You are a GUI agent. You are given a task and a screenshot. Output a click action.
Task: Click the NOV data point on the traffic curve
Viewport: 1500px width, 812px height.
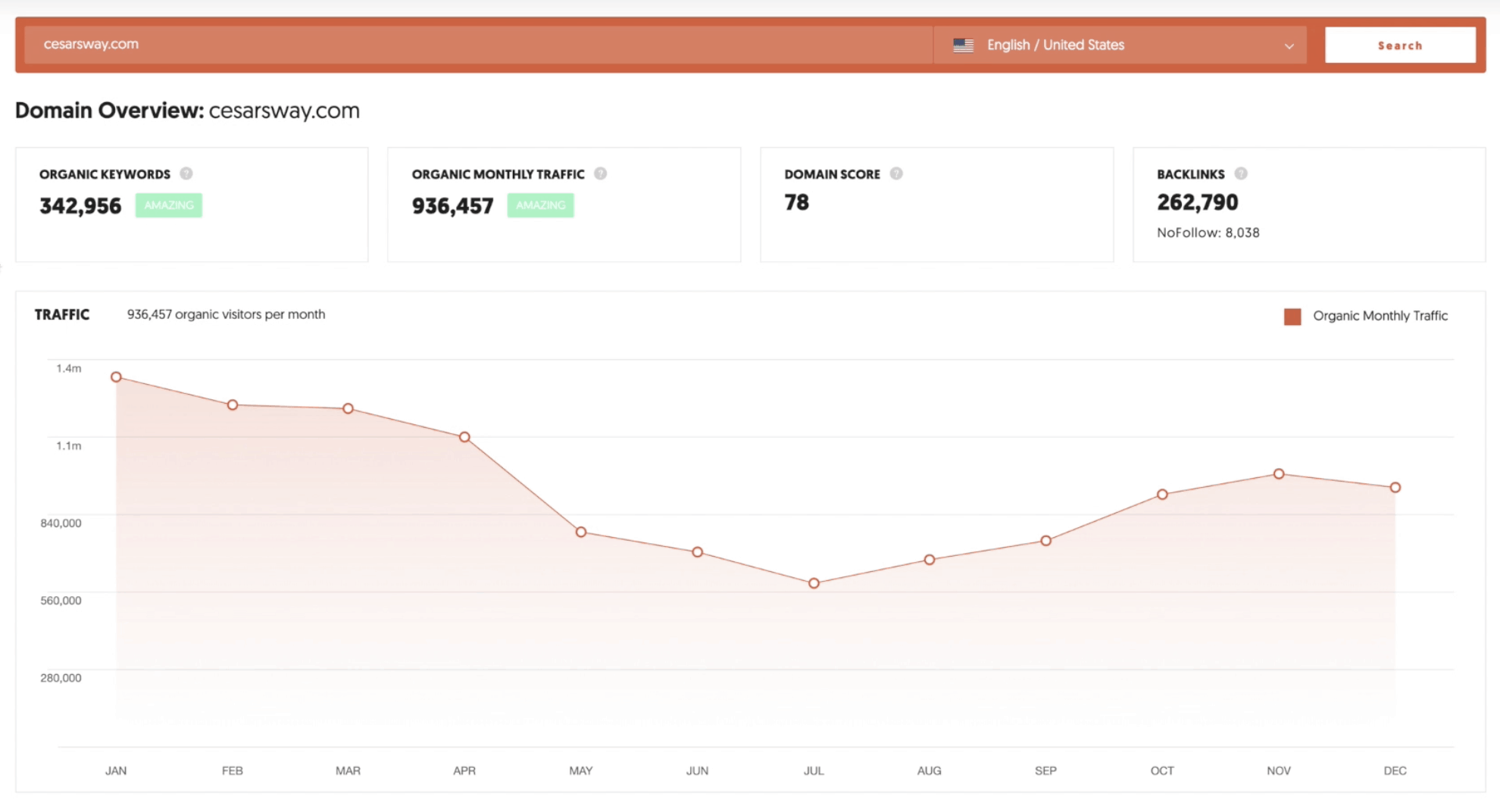[x=1278, y=473]
